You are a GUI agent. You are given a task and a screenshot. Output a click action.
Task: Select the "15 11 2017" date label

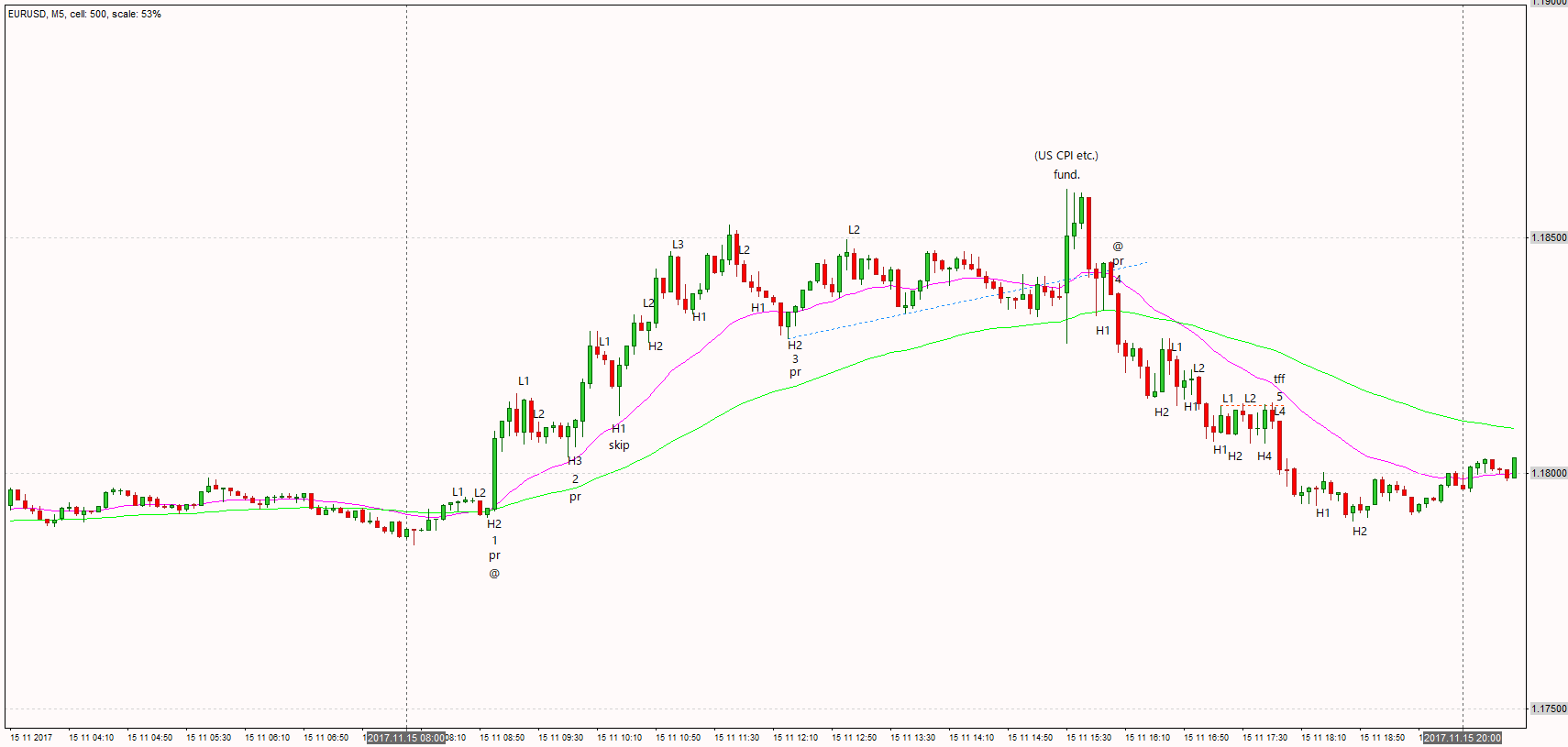[31, 738]
